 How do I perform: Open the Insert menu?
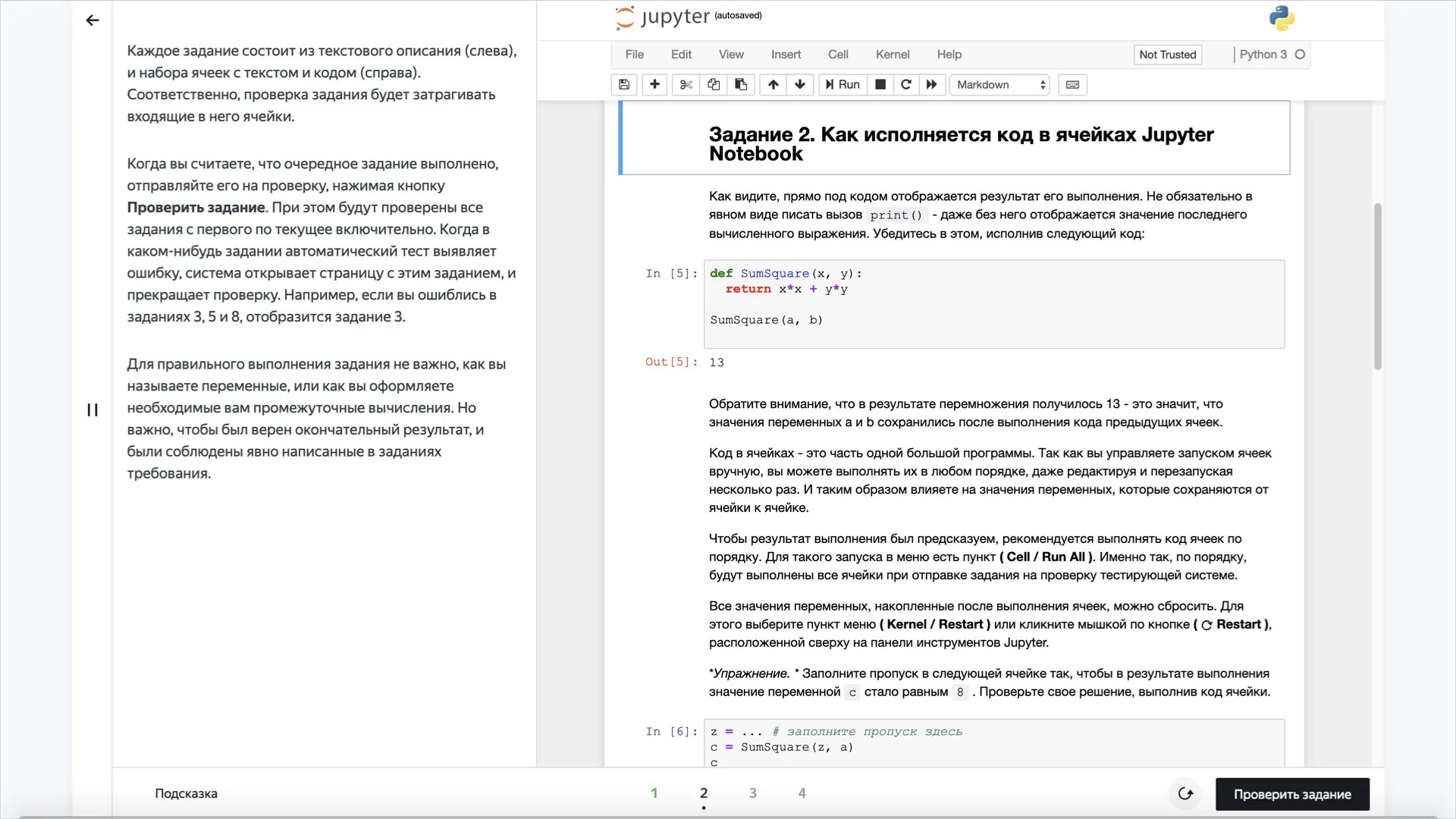tap(786, 55)
